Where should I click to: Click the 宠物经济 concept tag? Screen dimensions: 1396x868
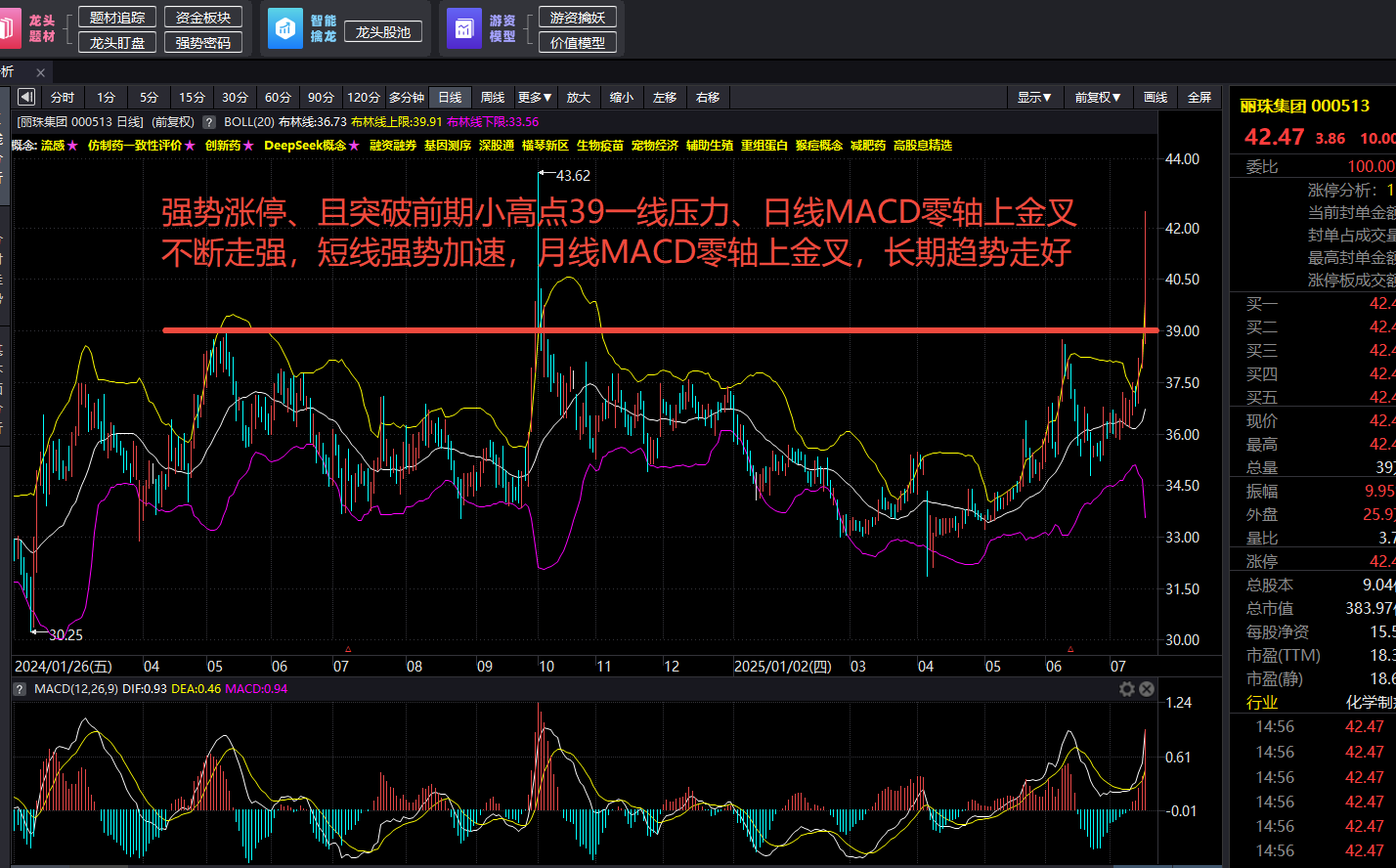tap(655, 146)
